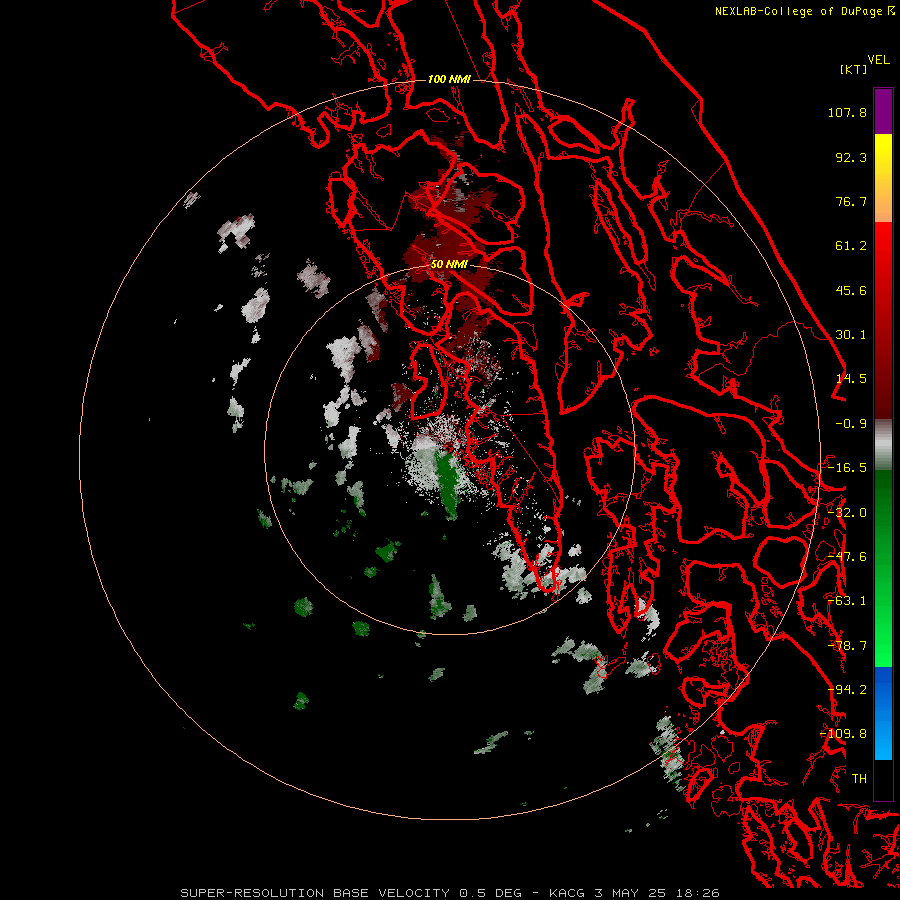Click the 50 NMI range ring label
The image size is (900, 900).
[x=449, y=265]
